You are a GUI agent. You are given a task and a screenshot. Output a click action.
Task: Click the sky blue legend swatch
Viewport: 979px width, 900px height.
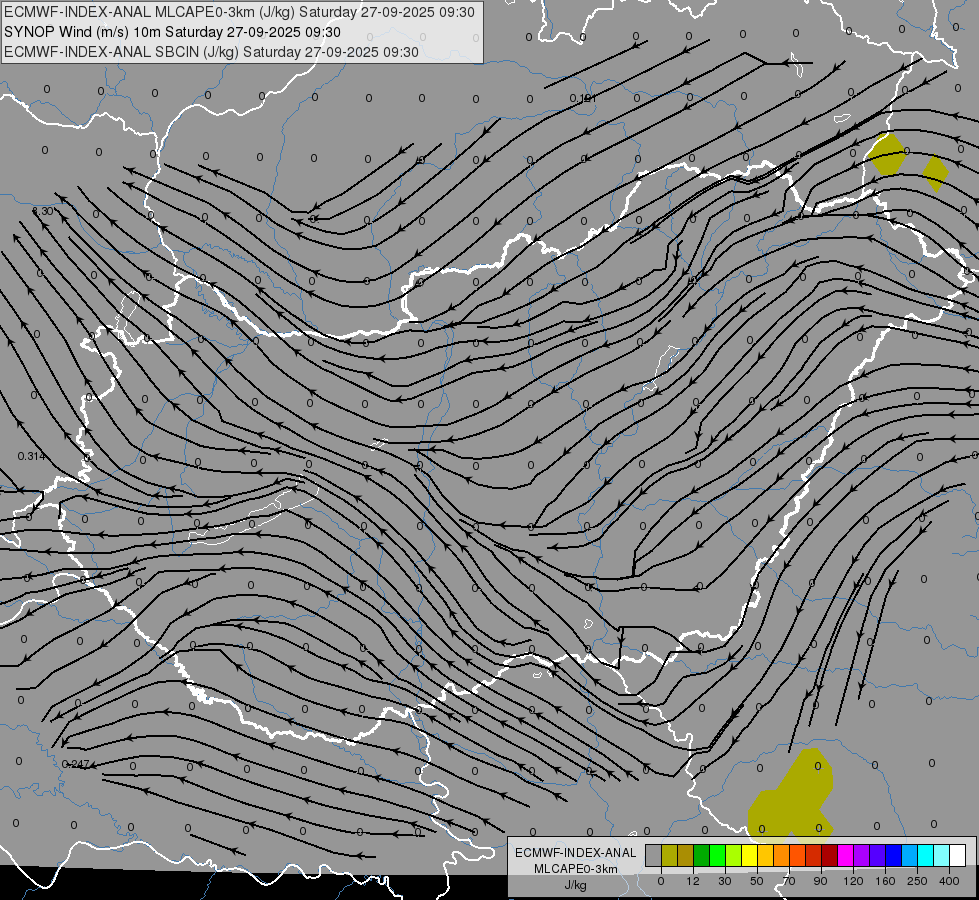(x=909, y=855)
